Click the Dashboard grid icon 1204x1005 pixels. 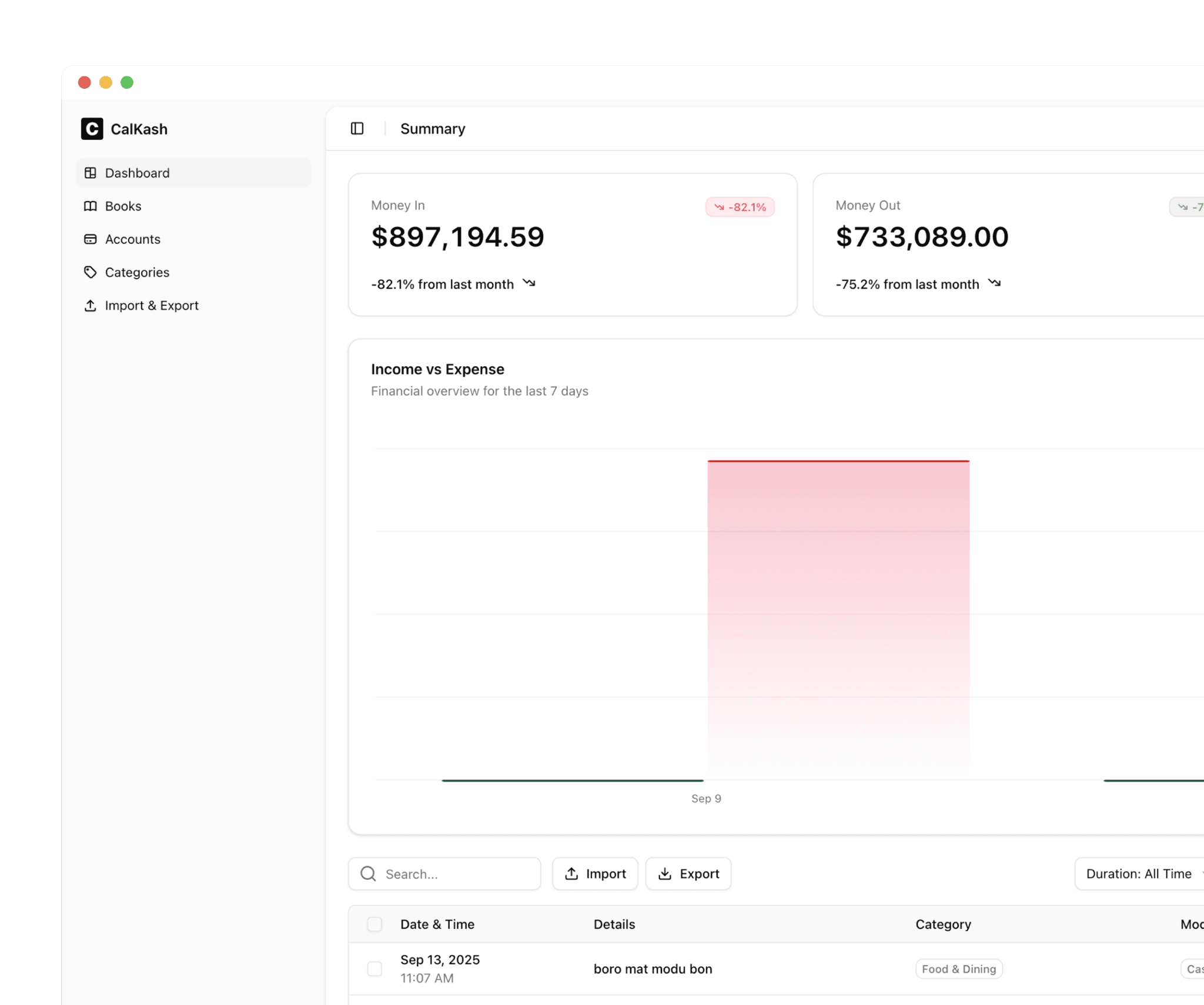(91, 173)
